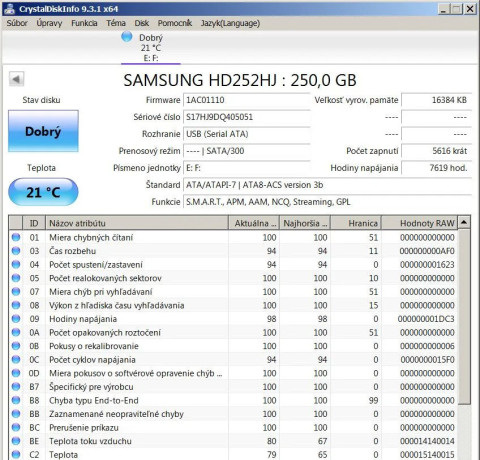
Task: Click the Štandard ATA/ATAPI-7 field
Action: pos(327,185)
